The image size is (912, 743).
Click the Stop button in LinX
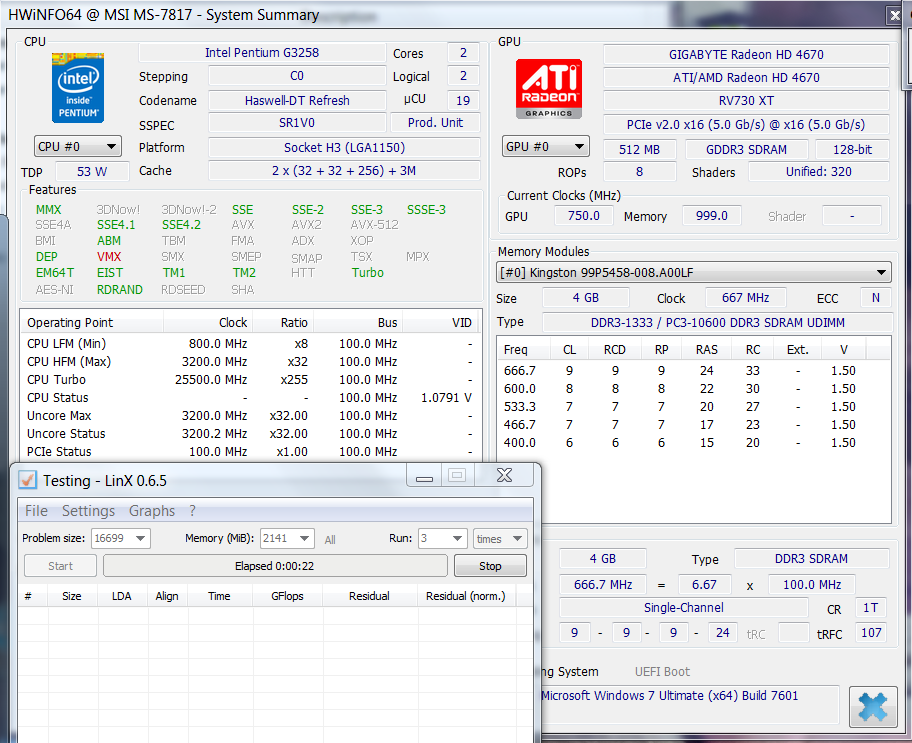point(490,566)
